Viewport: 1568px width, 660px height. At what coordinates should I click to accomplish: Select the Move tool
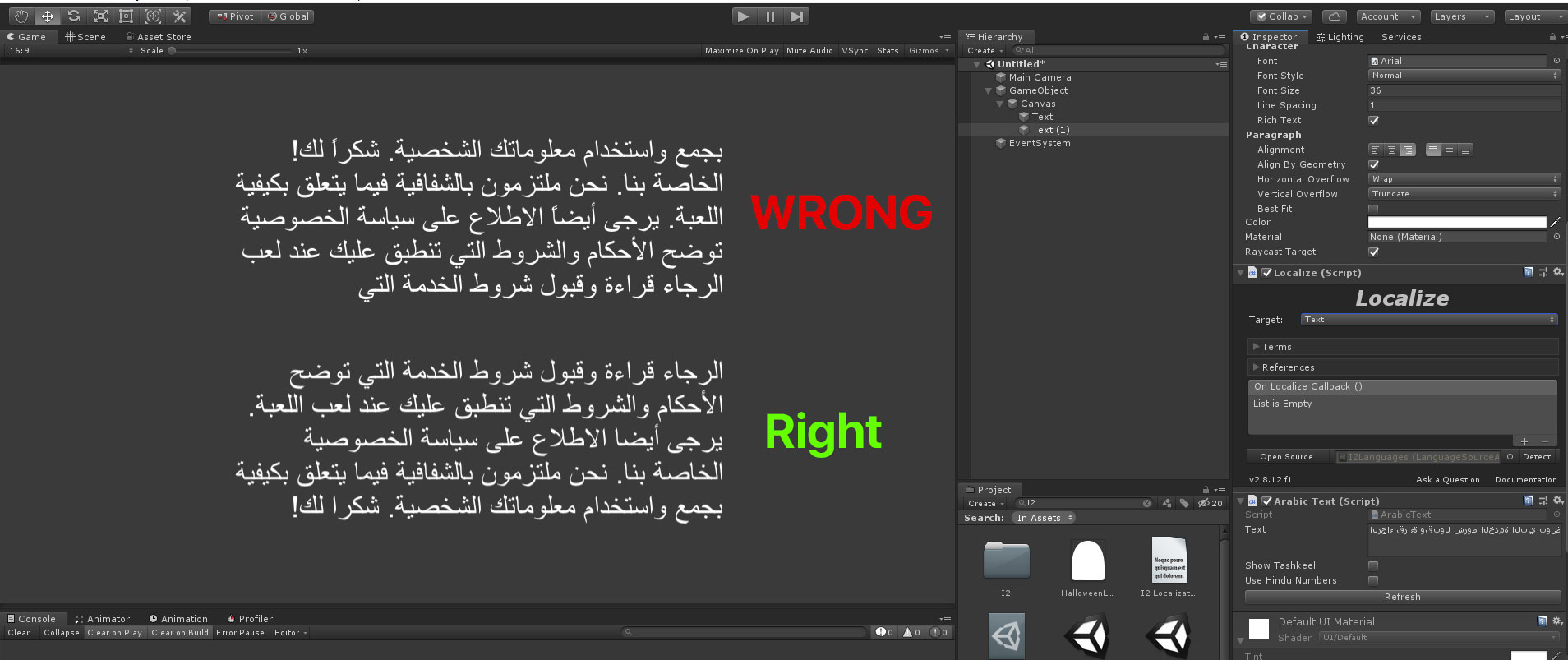tap(48, 16)
